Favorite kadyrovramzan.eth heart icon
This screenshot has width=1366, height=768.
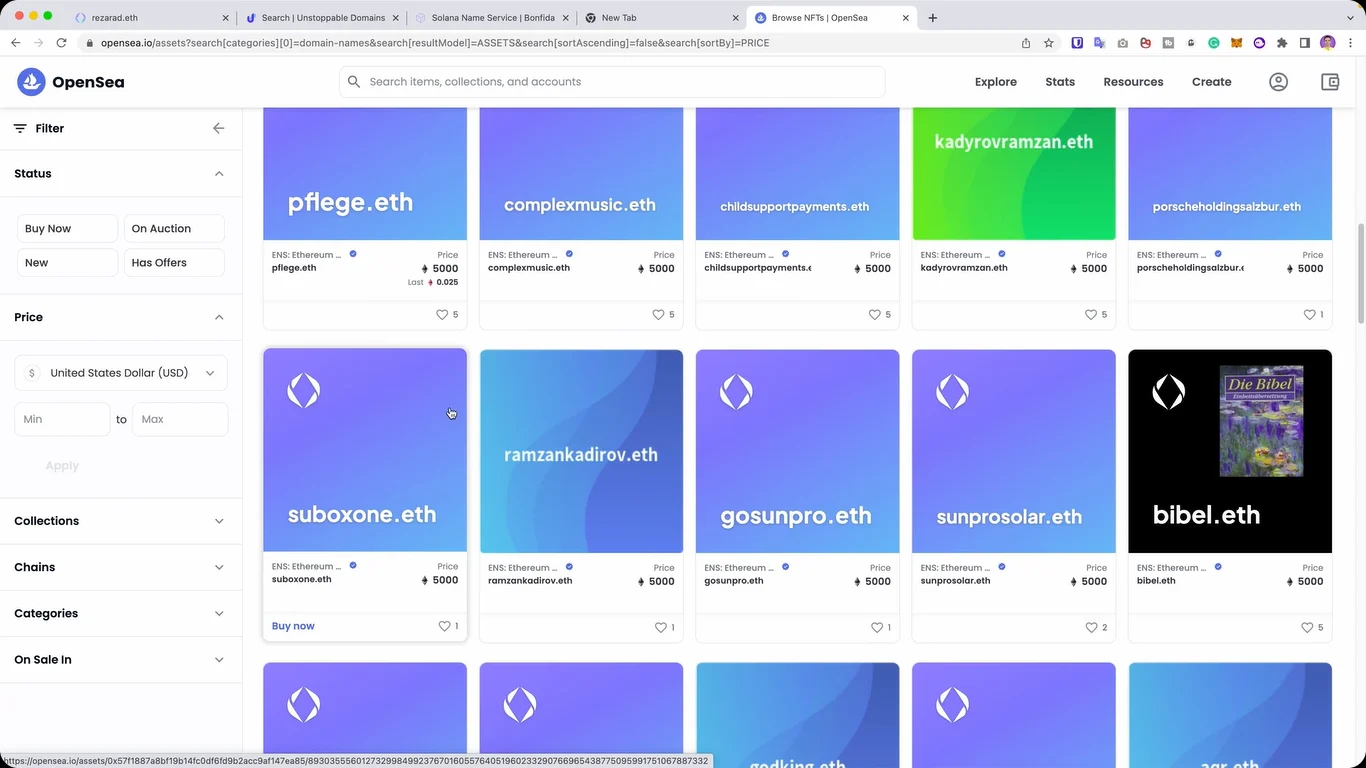[1091, 314]
